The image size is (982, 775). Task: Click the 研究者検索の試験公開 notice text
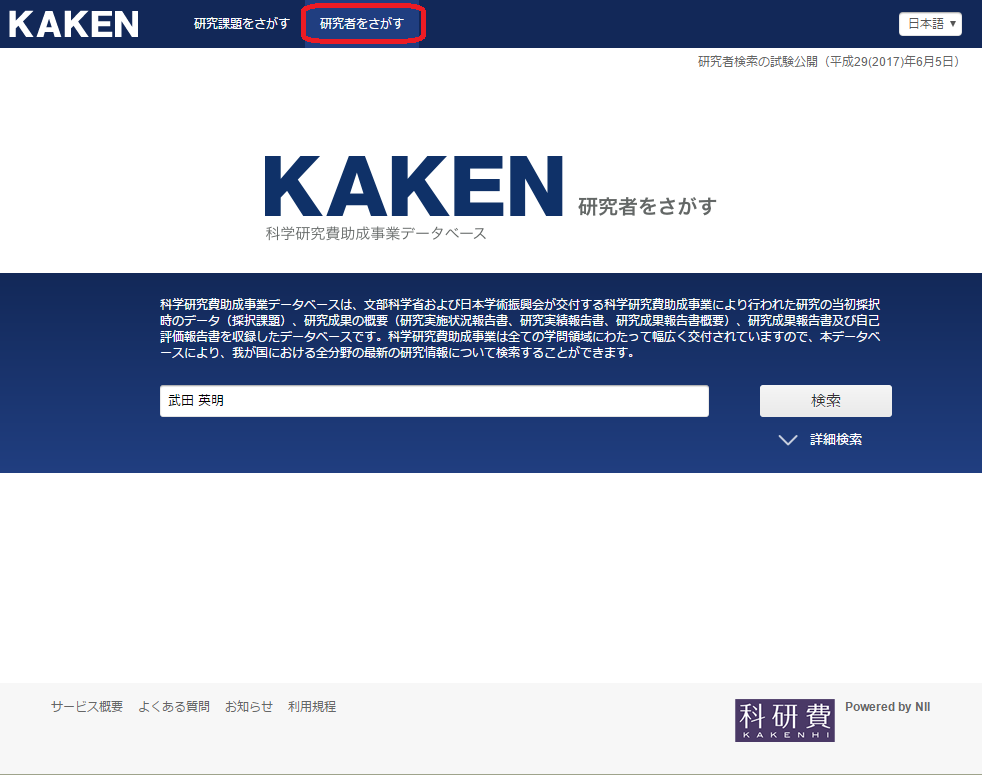coord(828,61)
